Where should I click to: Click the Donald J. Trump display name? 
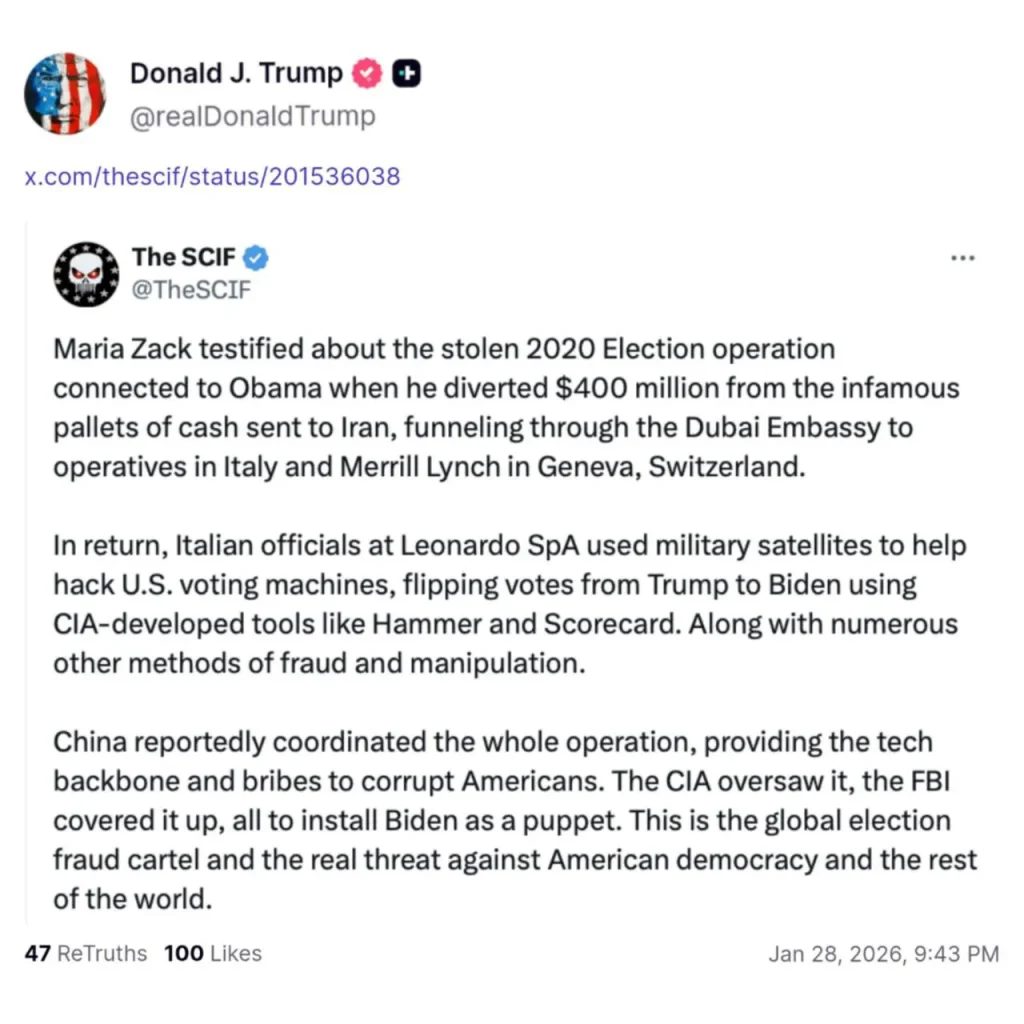coord(236,73)
